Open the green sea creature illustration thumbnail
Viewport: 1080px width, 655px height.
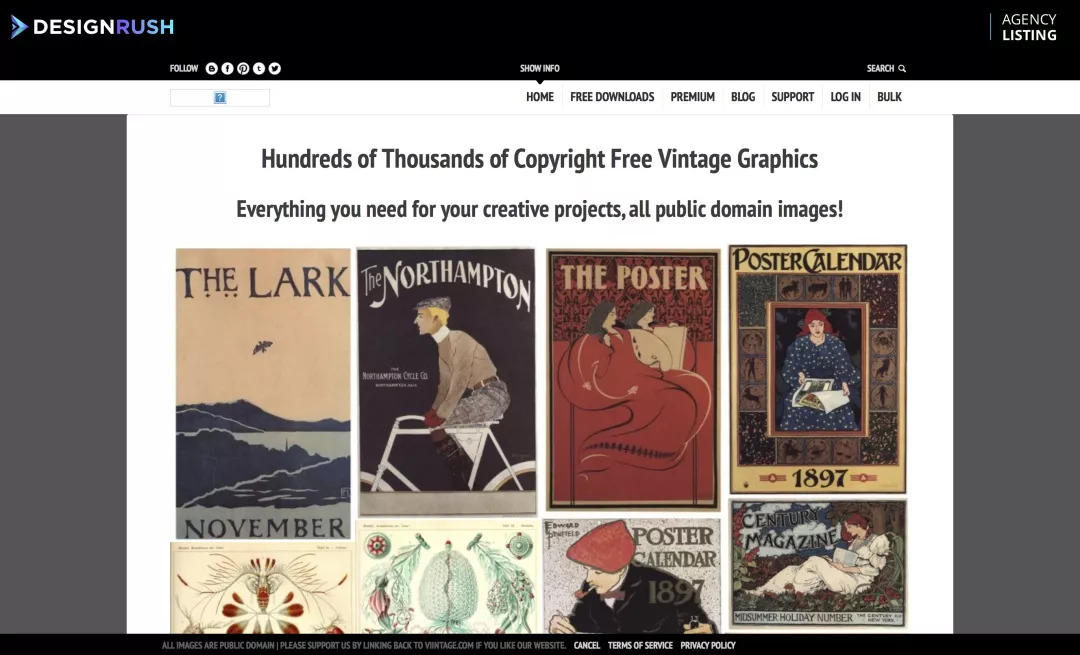tap(448, 577)
